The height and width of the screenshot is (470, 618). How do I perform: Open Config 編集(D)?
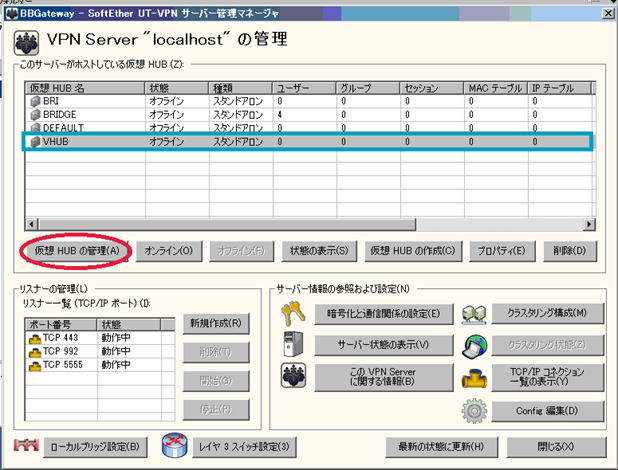point(547,411)
